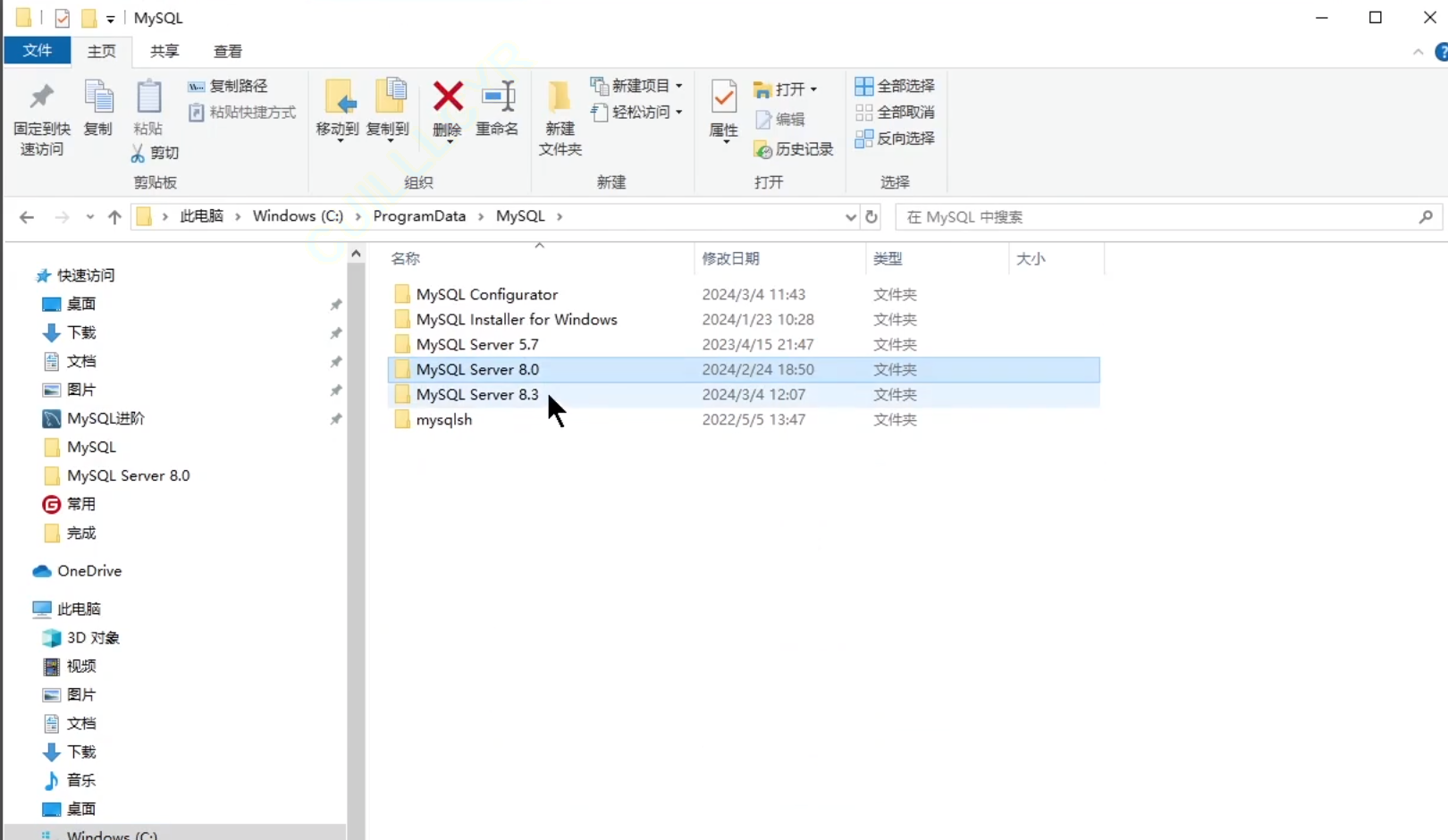Select 快速访问 (Quick access) in the sidebar
Viewport: 1448px width, 840px height.
tap(76, 275)
